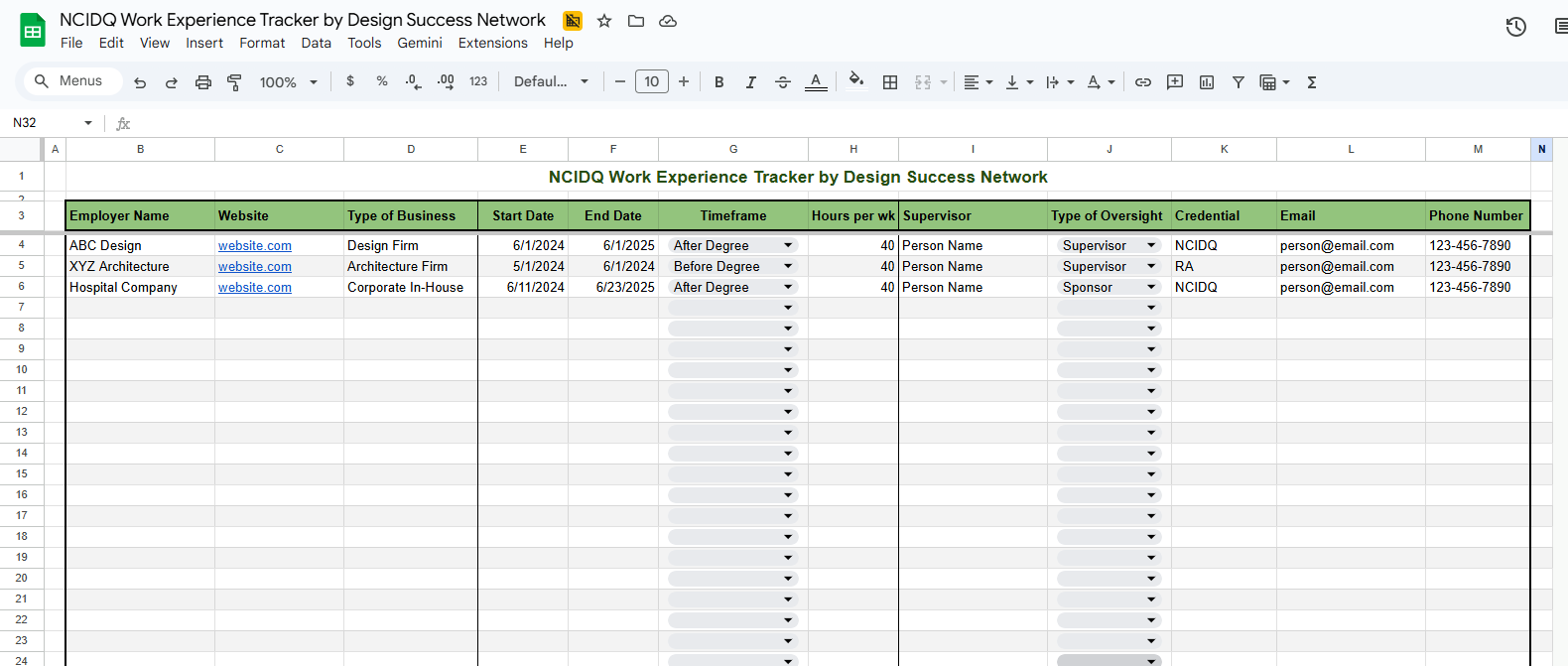Click the font size field showing 10
This screenshot has width=1568, height=666.
pos(652,81)
